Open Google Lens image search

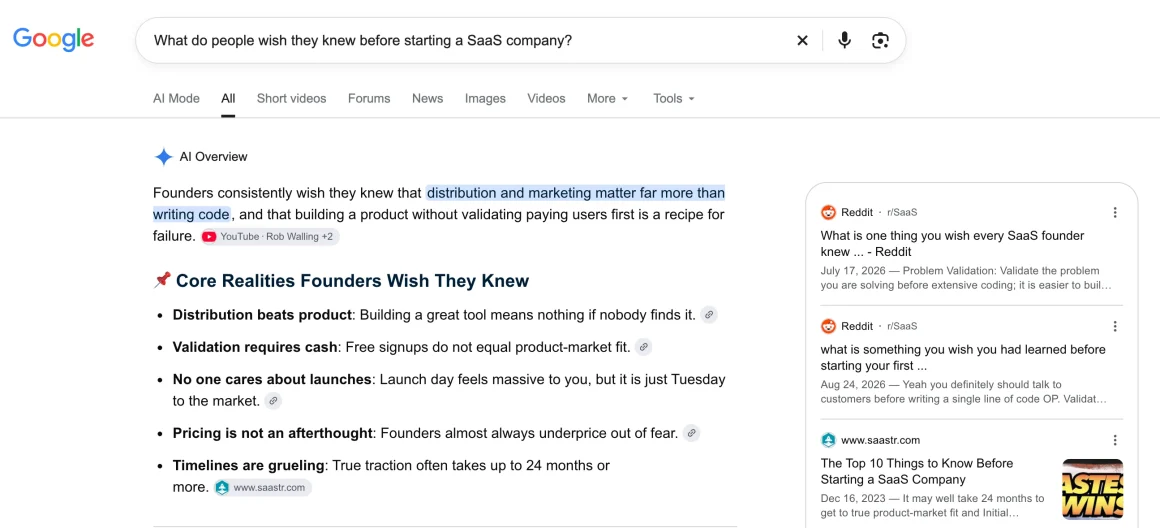point(880,41)
